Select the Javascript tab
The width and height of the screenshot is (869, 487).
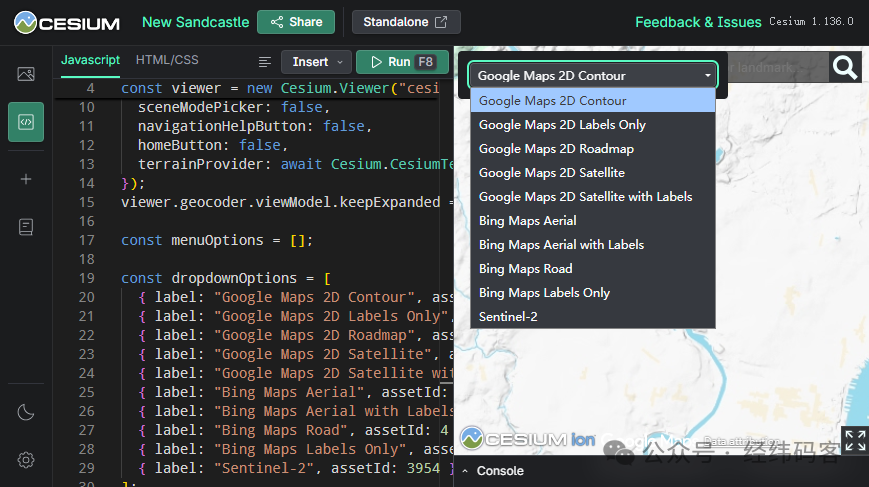pyautogui.click(x=91, y=60)
